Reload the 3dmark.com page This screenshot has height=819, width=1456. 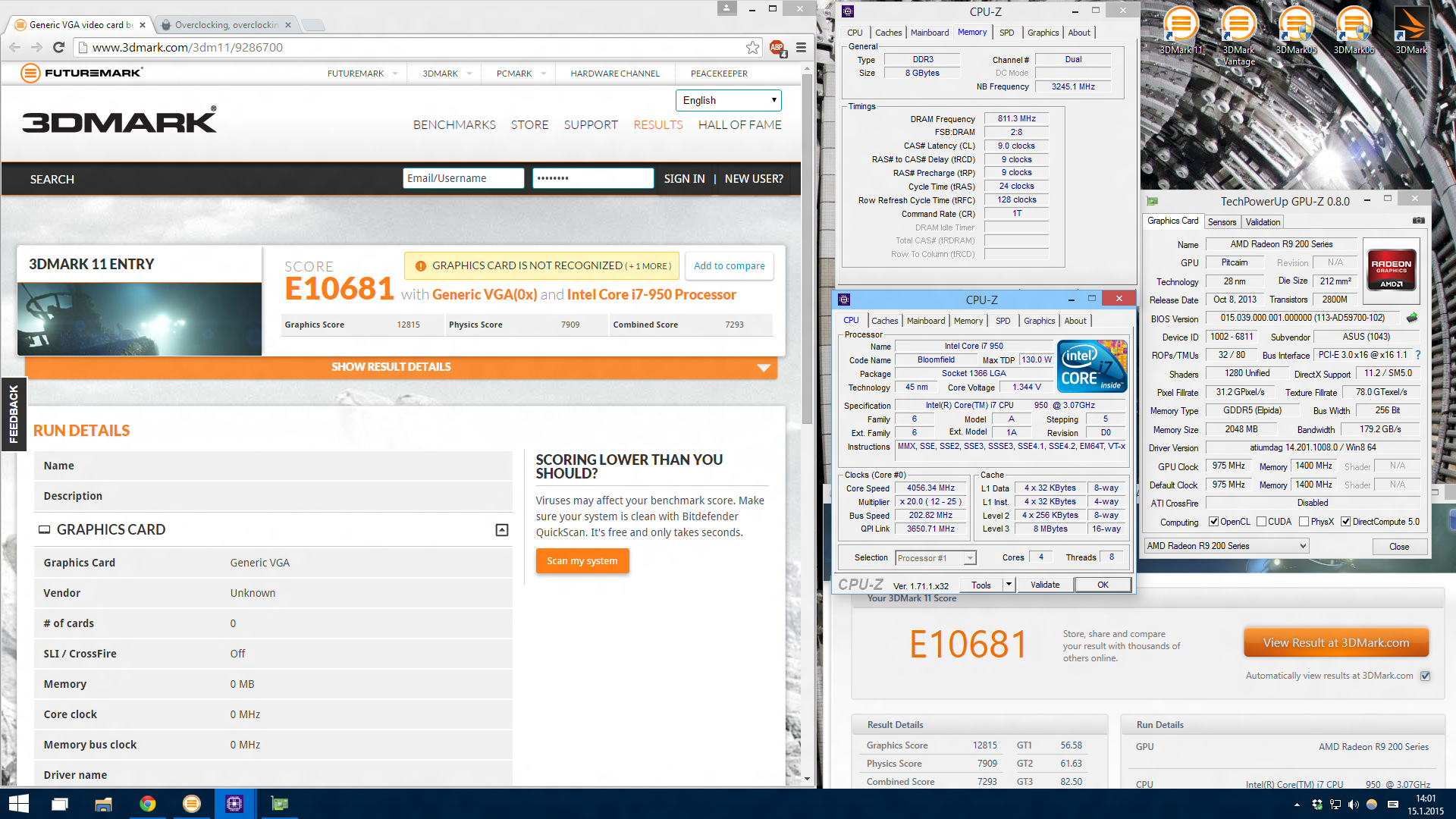pyautogui.click(x=58, y=47)
